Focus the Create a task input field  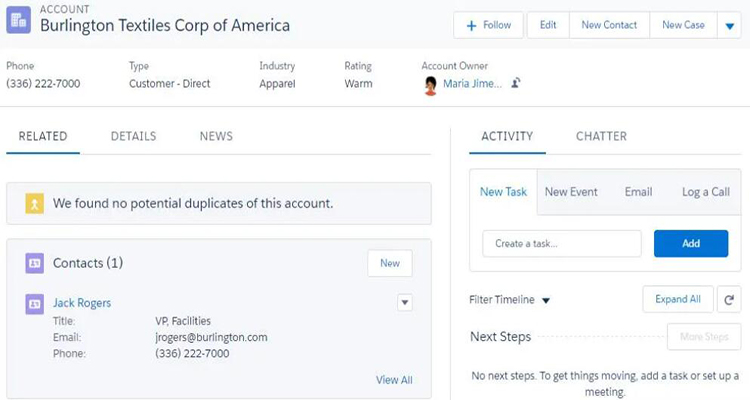[x=562, y=244]
